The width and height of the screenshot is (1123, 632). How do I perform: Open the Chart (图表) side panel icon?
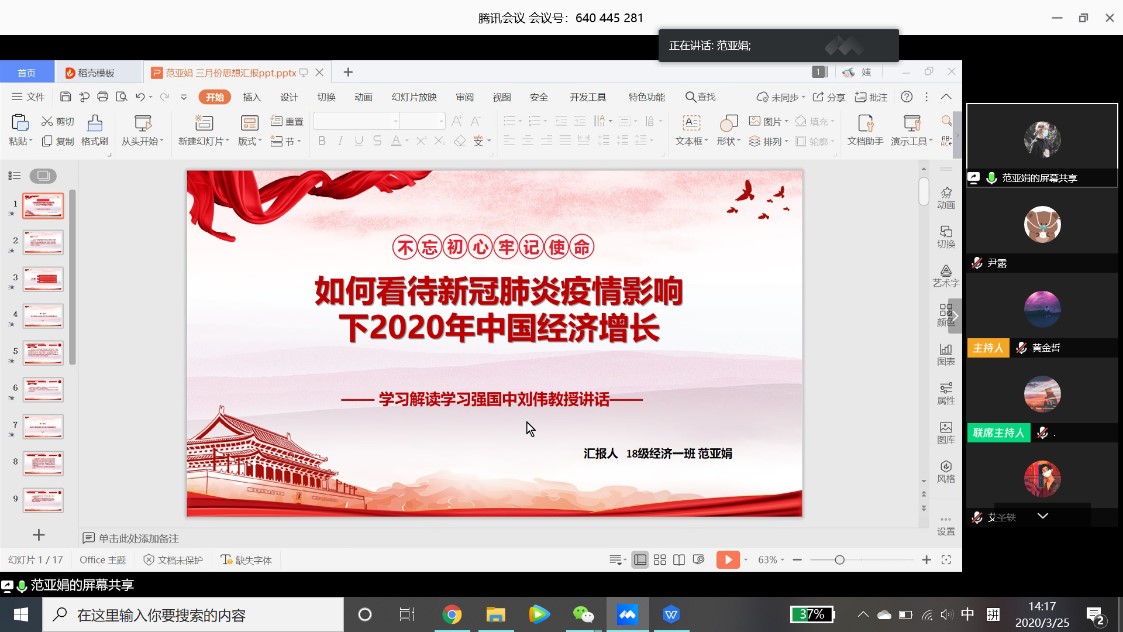pyautogui.click(x=945, y=354)
